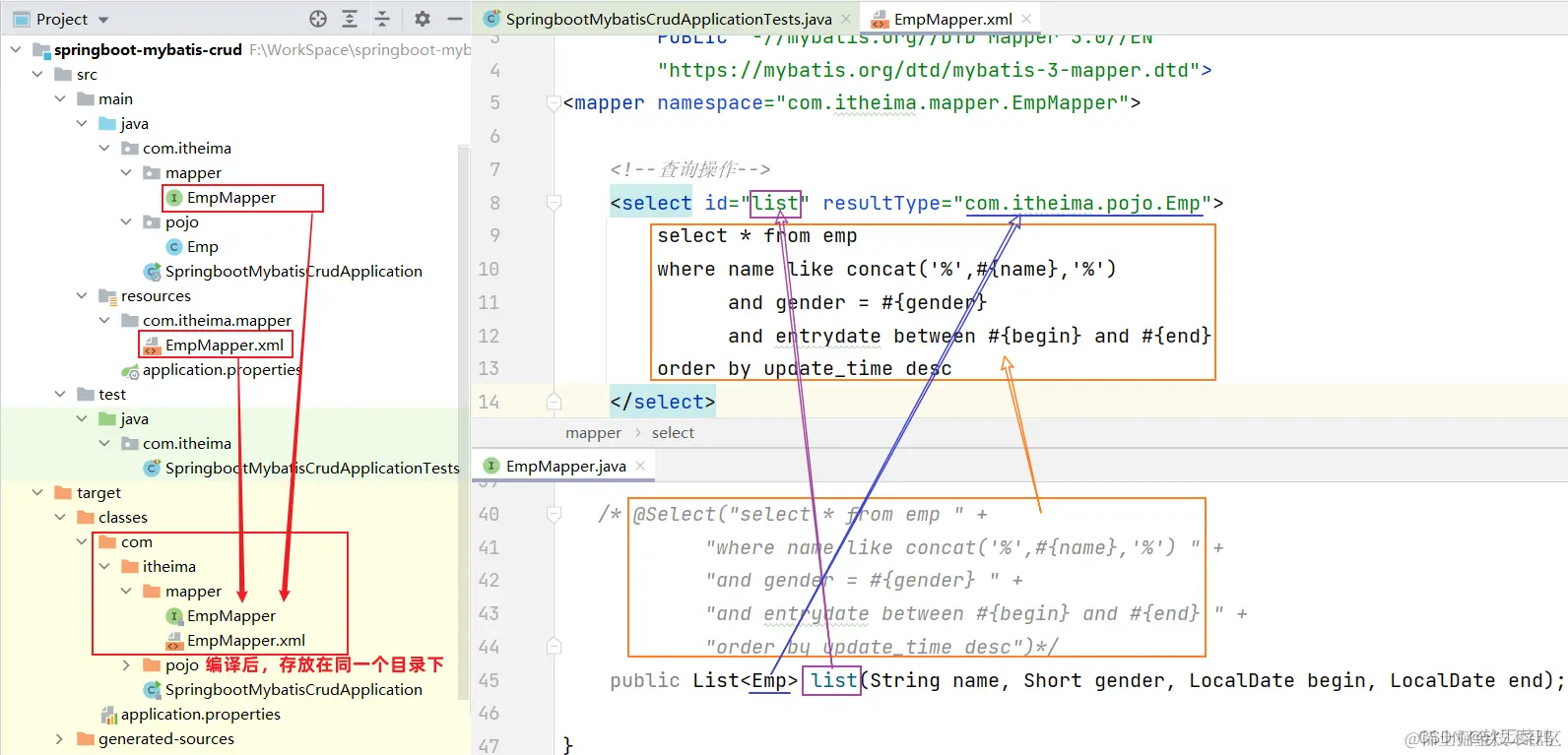Click the select breadcrumb in XML editor
Image resolution: width=1568 pixels, height=755 pixels.
tap(673, 432)
